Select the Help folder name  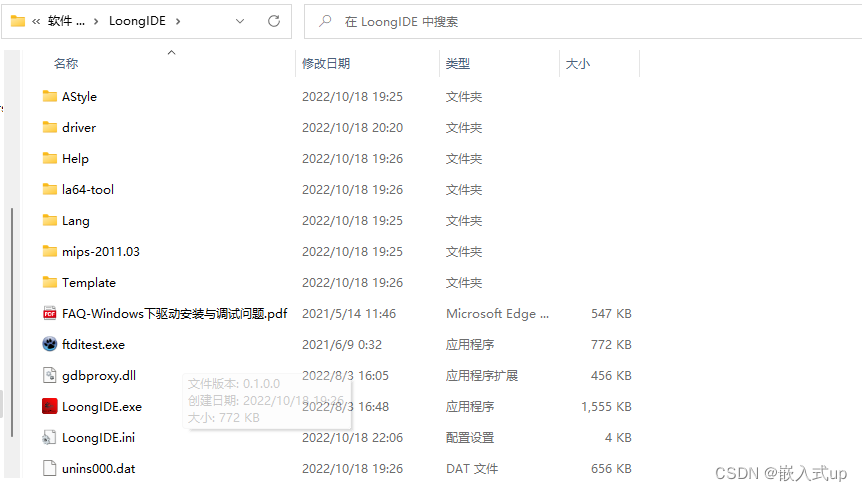coord(75,159)
